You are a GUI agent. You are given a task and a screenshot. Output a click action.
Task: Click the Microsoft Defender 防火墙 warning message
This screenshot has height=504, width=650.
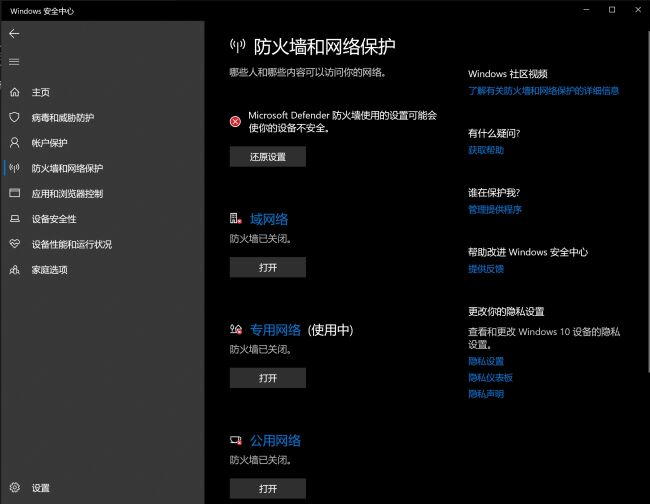(x=342, y=121)
